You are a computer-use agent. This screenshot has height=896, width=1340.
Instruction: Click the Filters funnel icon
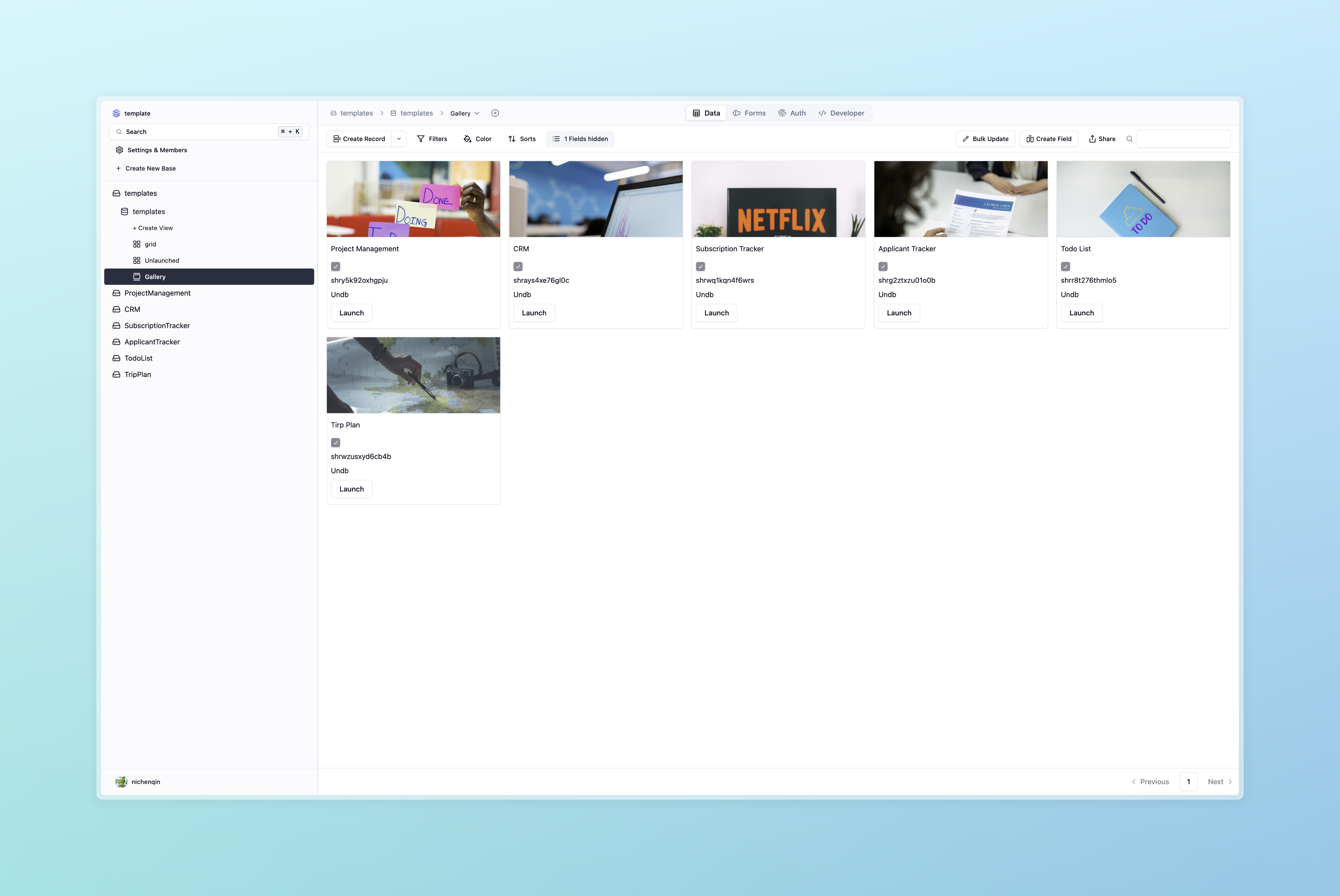(x=421, y=139)
